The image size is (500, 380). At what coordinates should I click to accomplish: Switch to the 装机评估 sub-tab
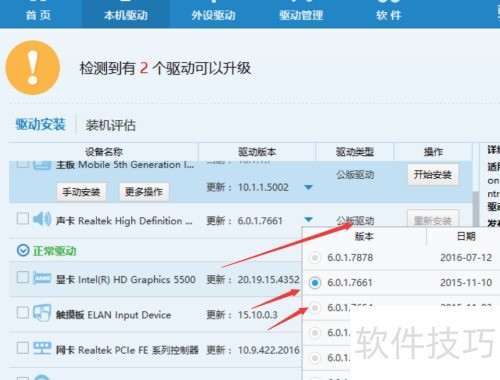[x=111, y=125]
